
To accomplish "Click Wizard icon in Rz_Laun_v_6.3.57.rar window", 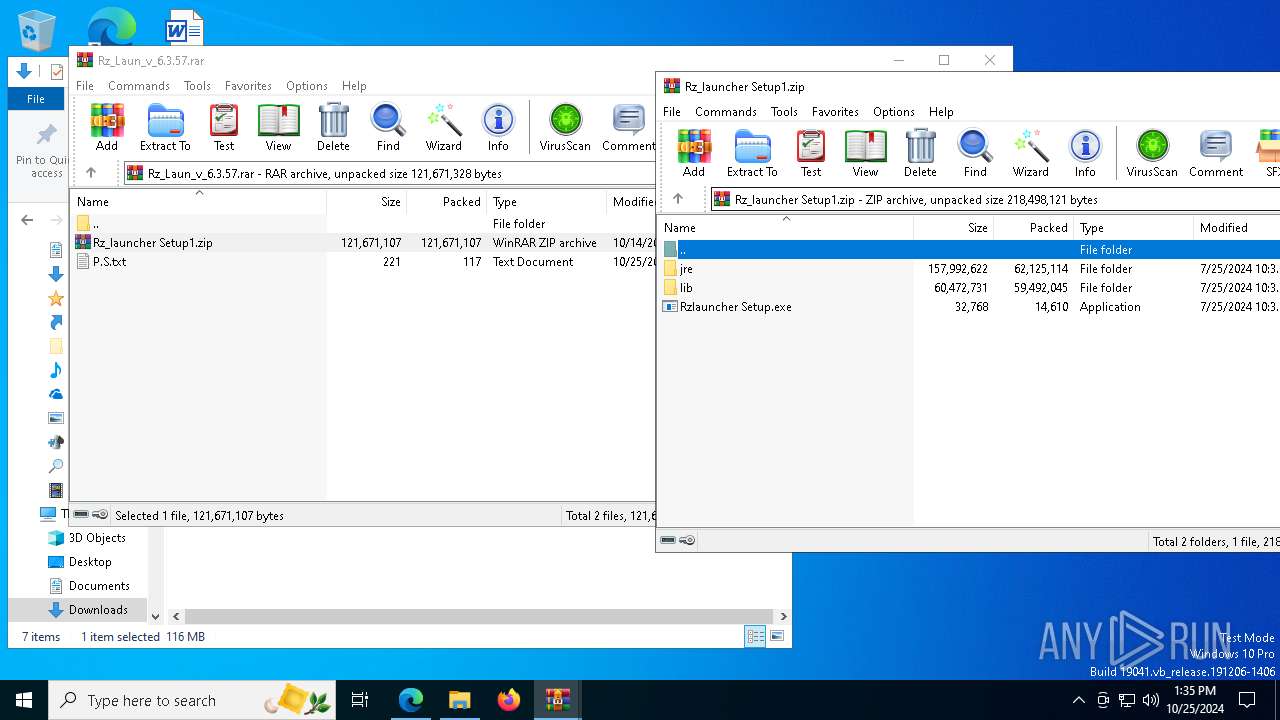I will (x=443, y=127).
